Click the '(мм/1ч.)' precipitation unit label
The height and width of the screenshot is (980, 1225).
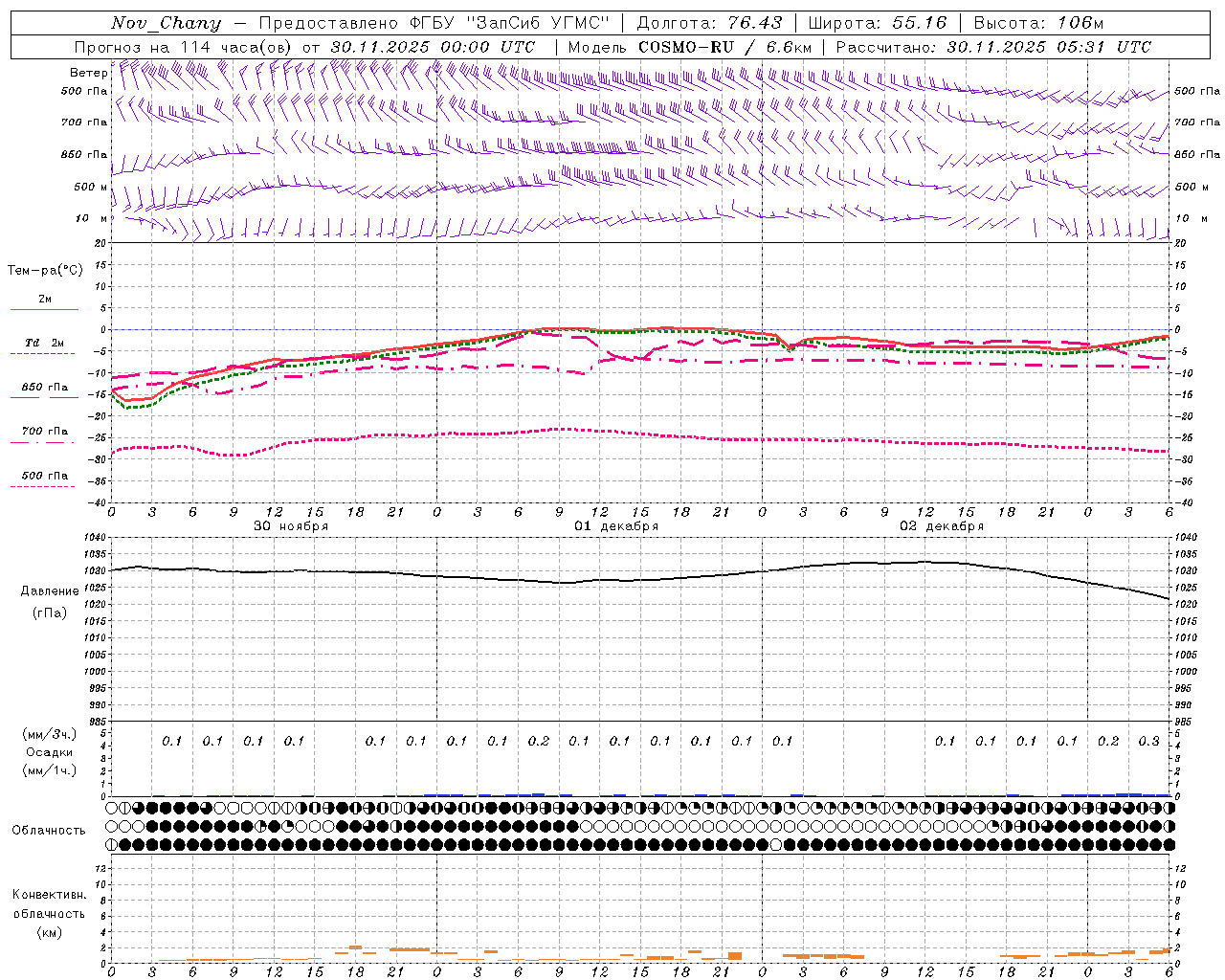tap(50, 770)
